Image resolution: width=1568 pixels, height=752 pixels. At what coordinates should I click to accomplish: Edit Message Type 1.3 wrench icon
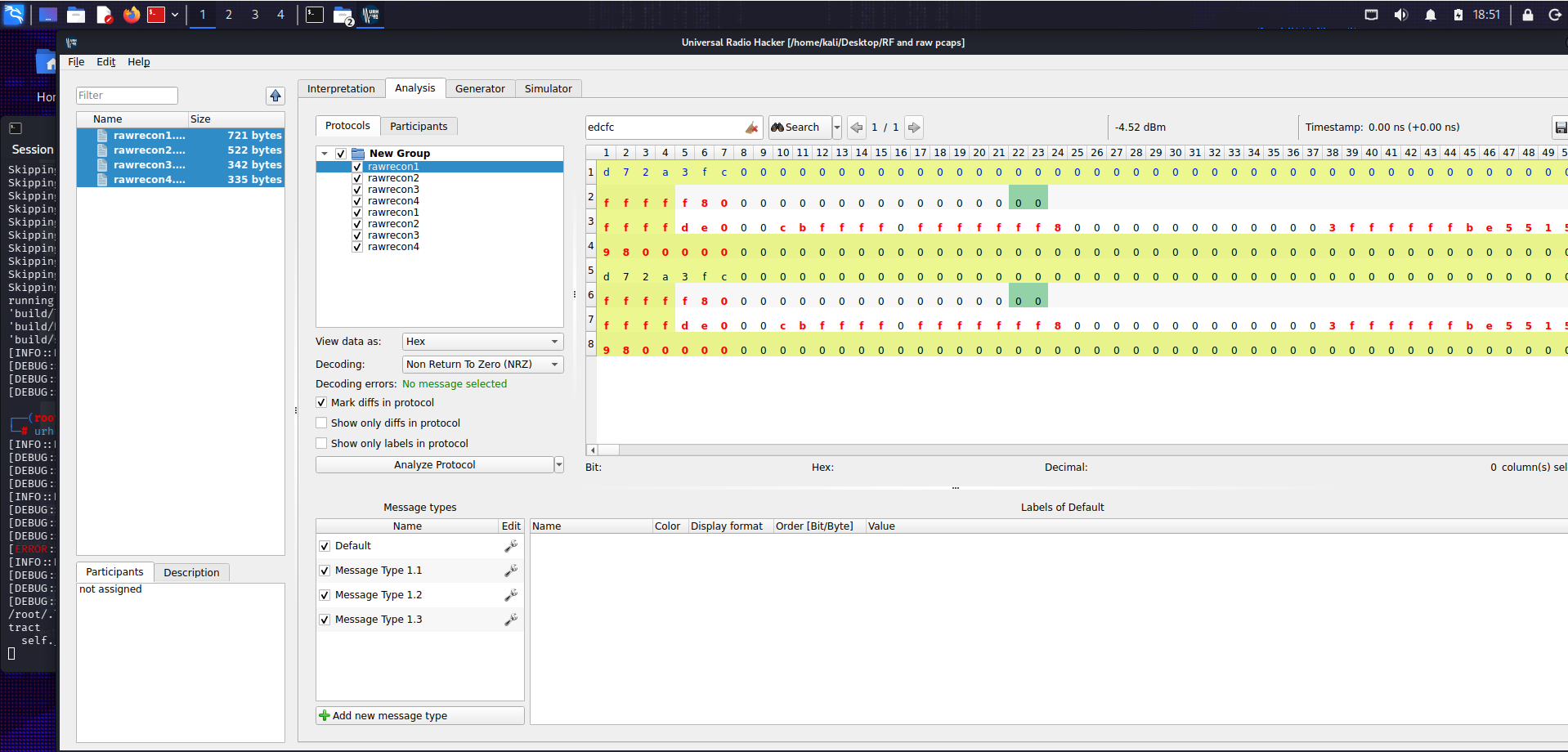point(511,620)
